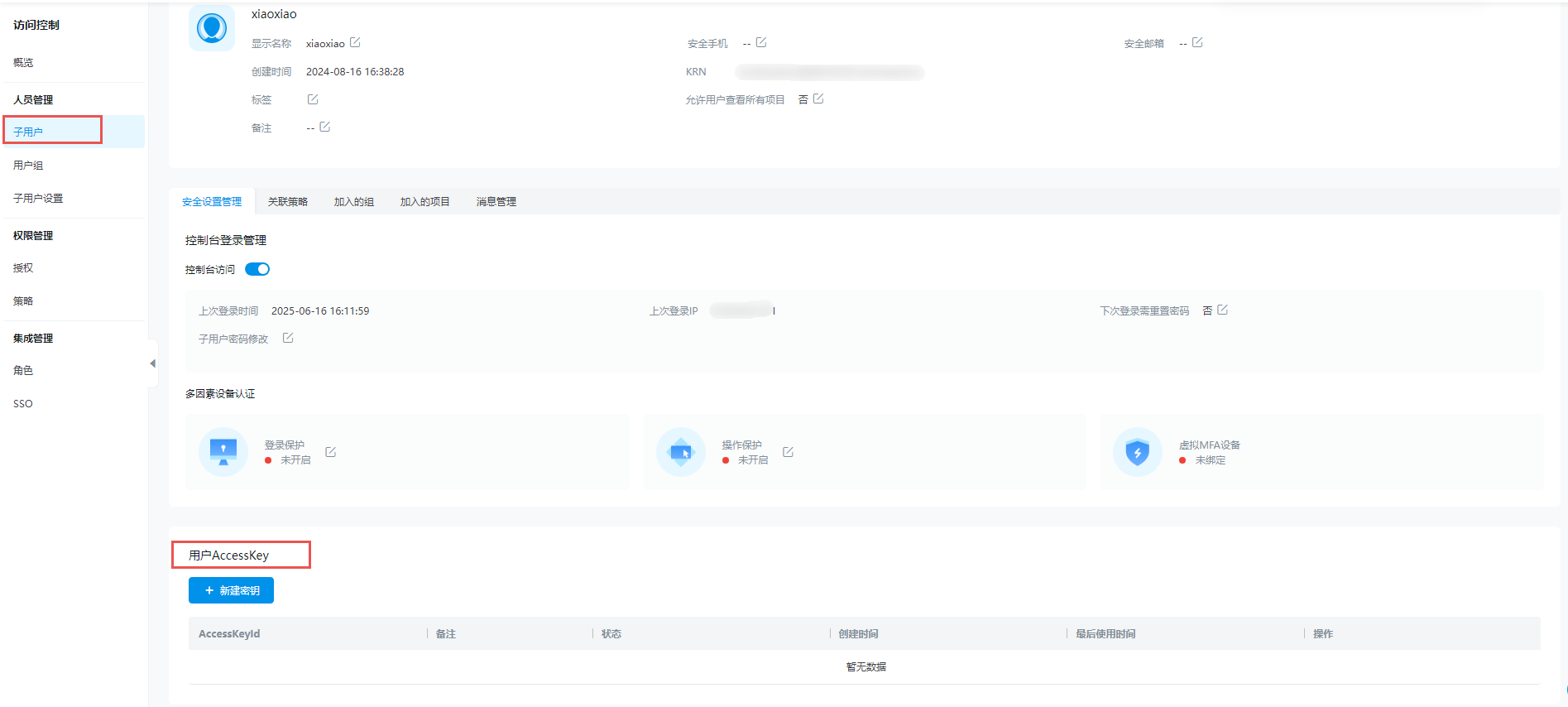Switch to the associated policies tab
Image resolution: width=1568 pixels, height=707 pixels.
coord(288,202)
